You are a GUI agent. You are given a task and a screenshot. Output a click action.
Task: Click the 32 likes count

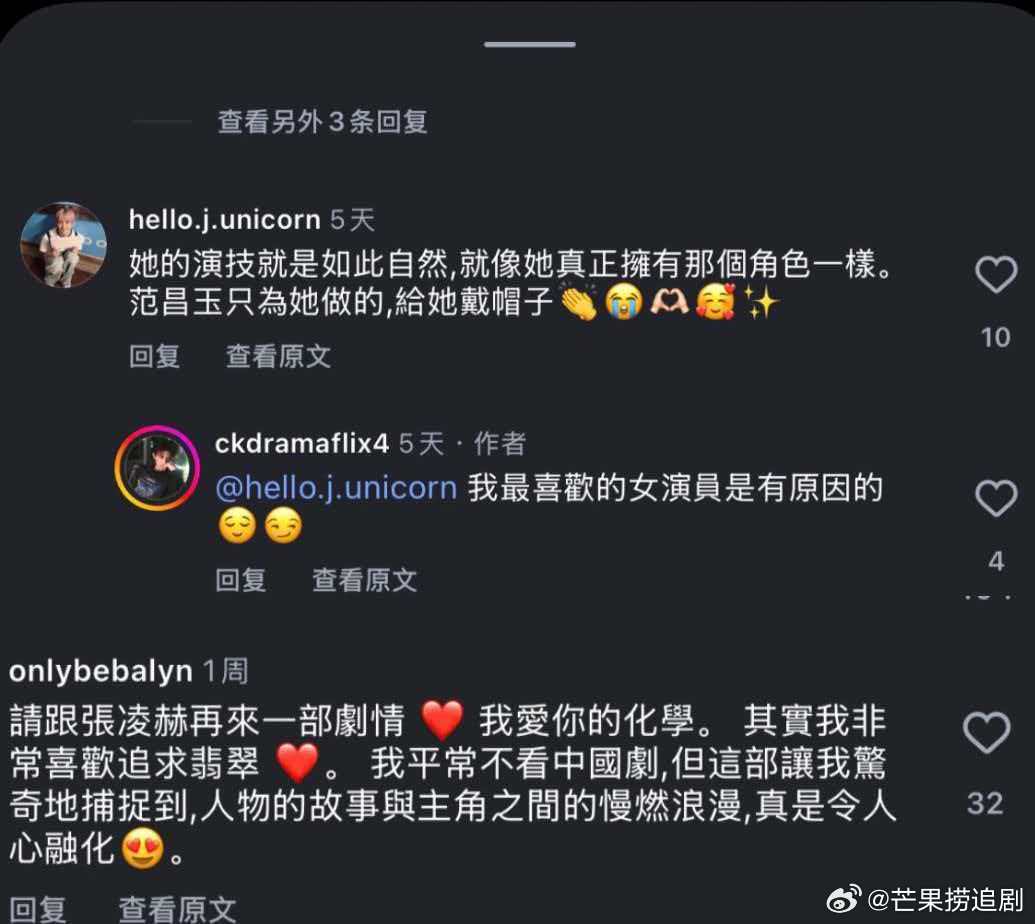(x=985, y=803)
